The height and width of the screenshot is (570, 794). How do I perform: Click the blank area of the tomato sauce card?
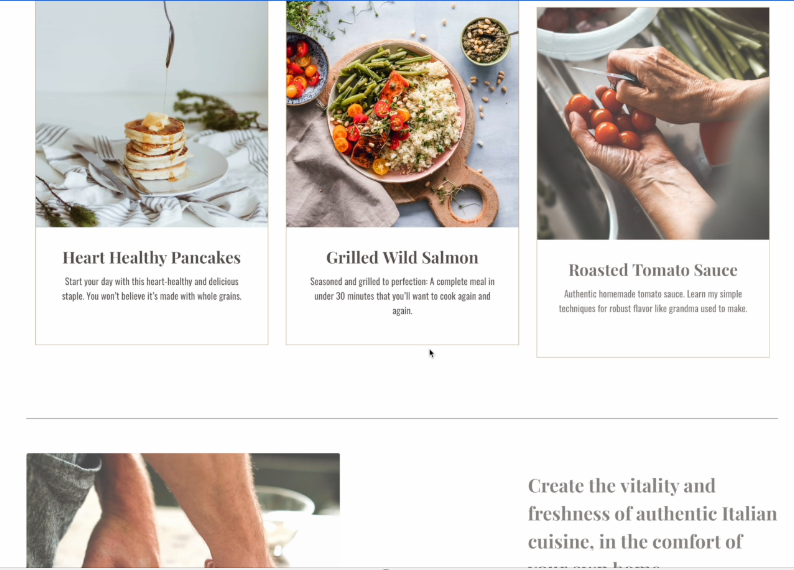653,337
